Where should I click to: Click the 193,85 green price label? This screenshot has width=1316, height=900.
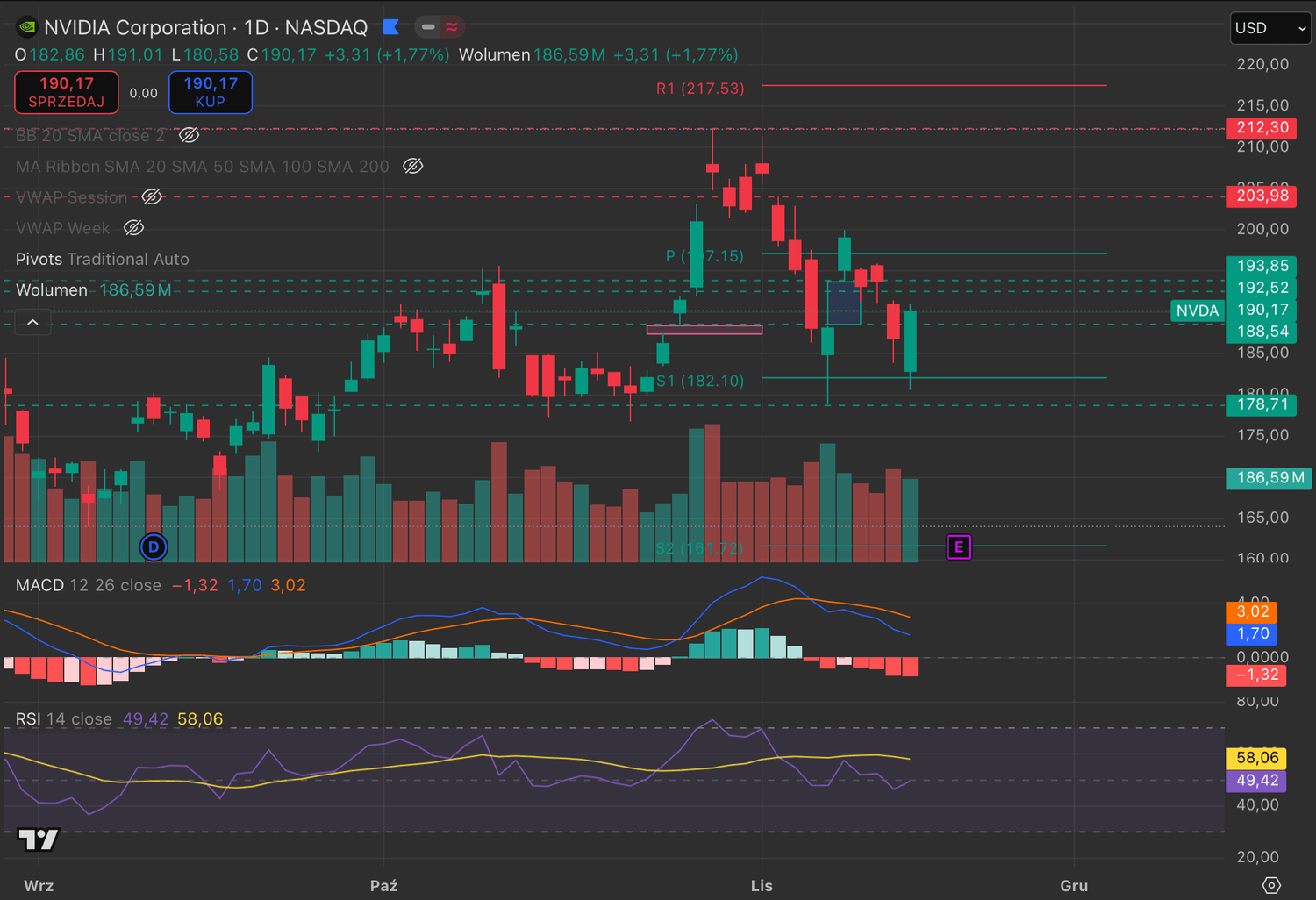point(1261,266)
